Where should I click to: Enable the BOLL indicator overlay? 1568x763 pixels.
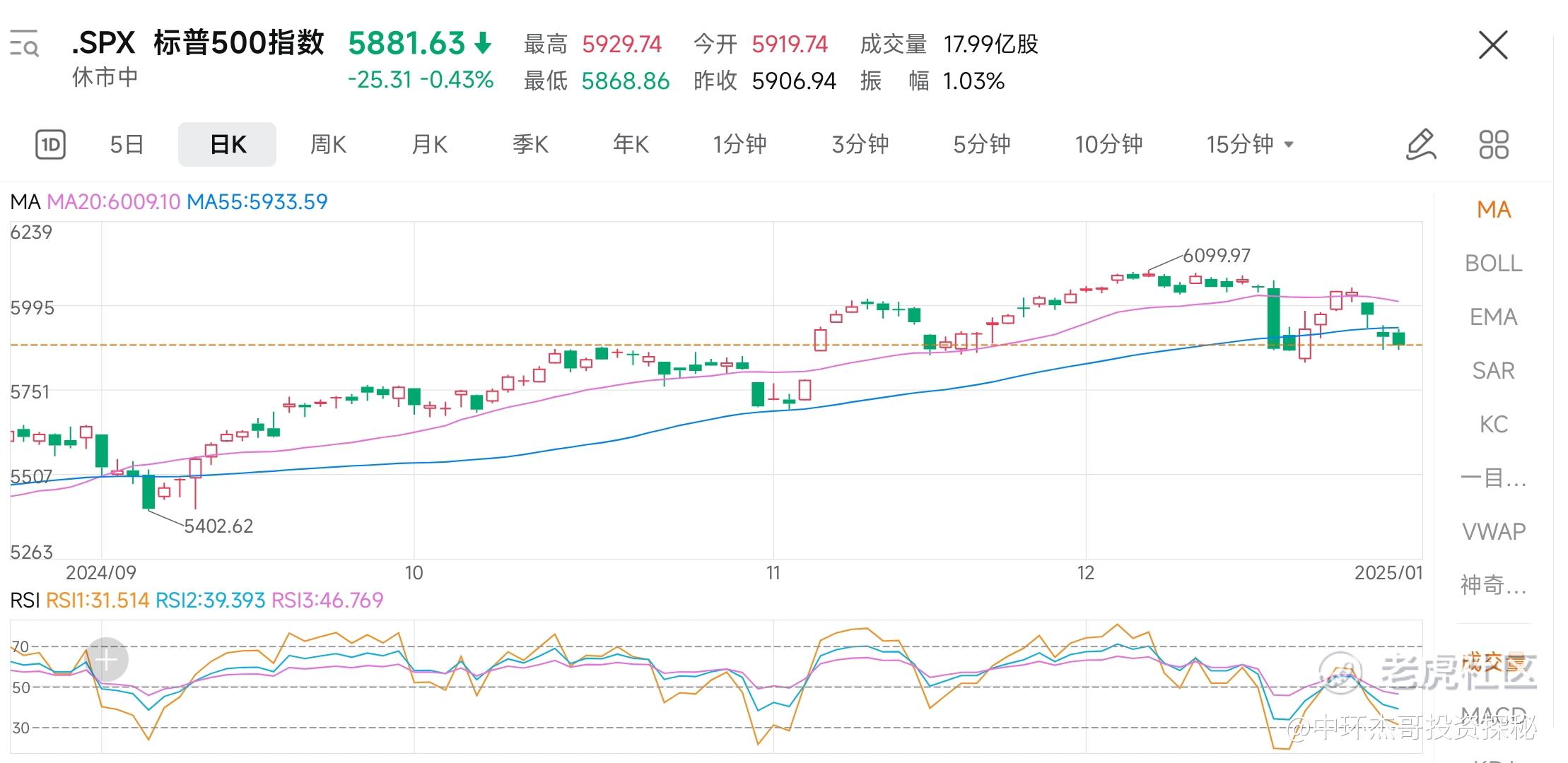coord(1493,264)
